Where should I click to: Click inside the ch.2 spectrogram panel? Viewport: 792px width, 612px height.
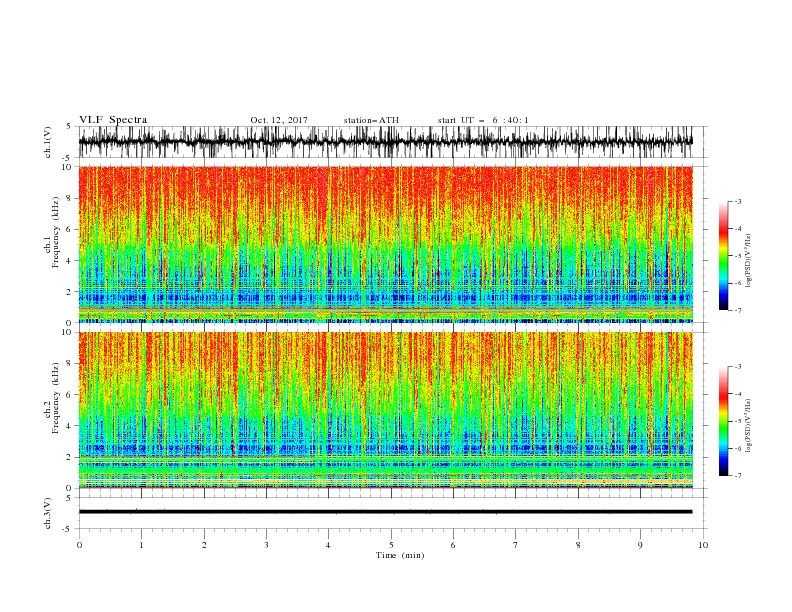[385, 410]
